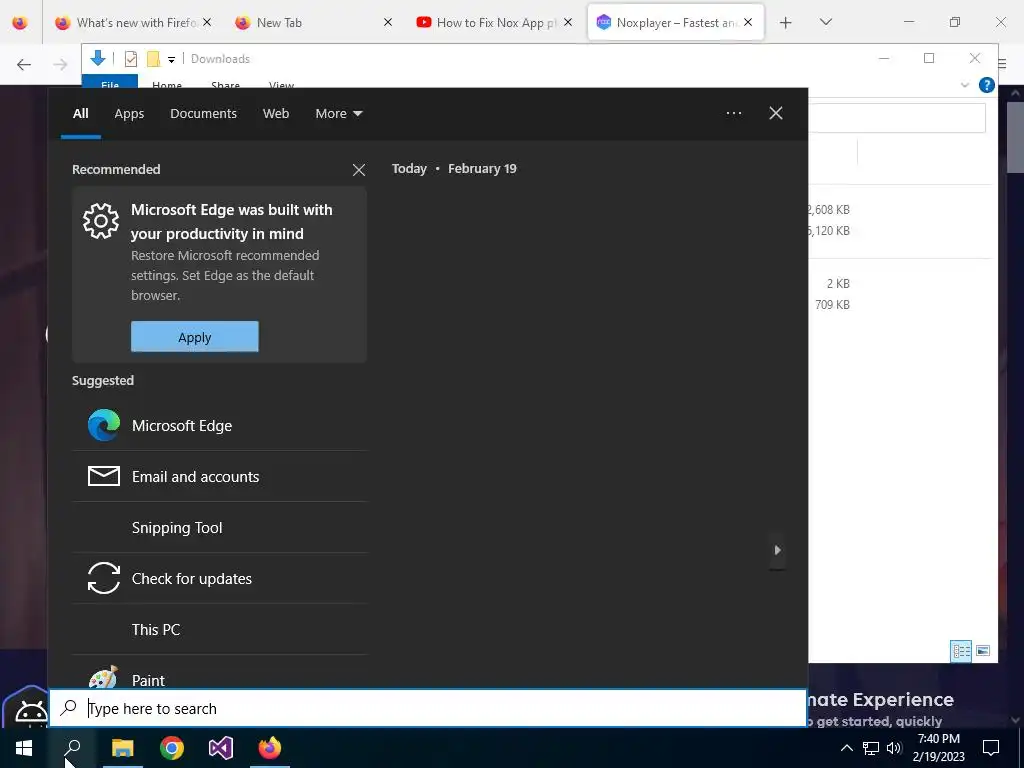Close the Firefox New Tab tab
This screenshot has width=1024, height=768.
(x=388, y=22)
